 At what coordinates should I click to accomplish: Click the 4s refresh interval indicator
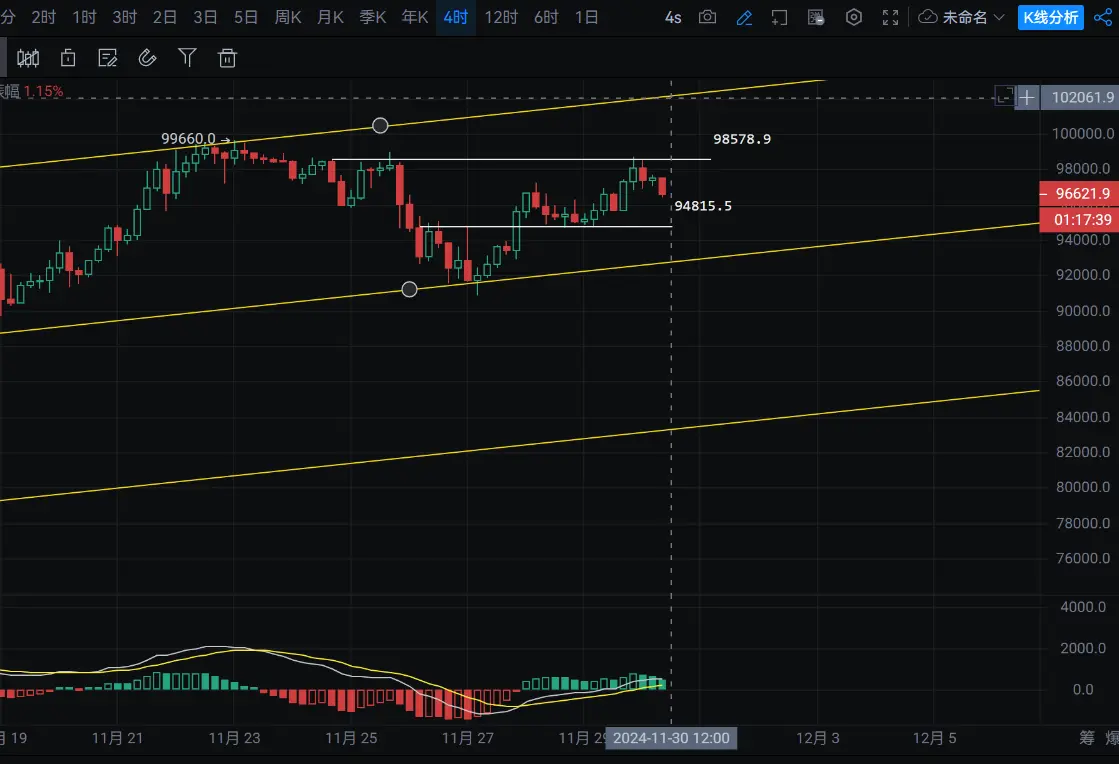[673, 17]
